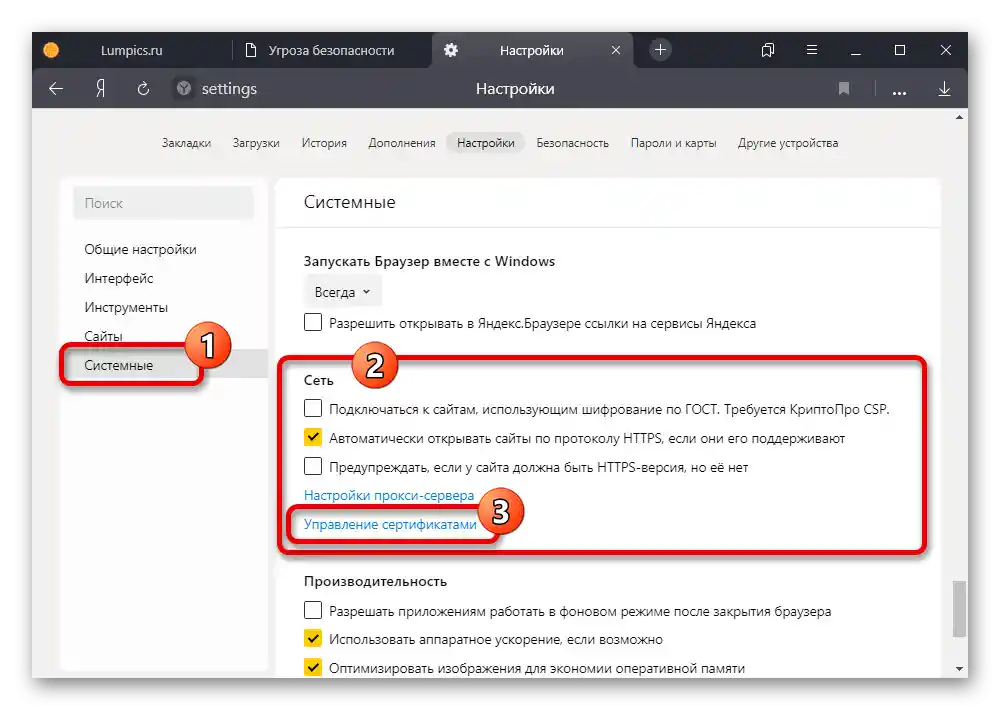Screen dimensions: 1000x710
Task: Close the Настройки tab
Action: coord(616,50)
